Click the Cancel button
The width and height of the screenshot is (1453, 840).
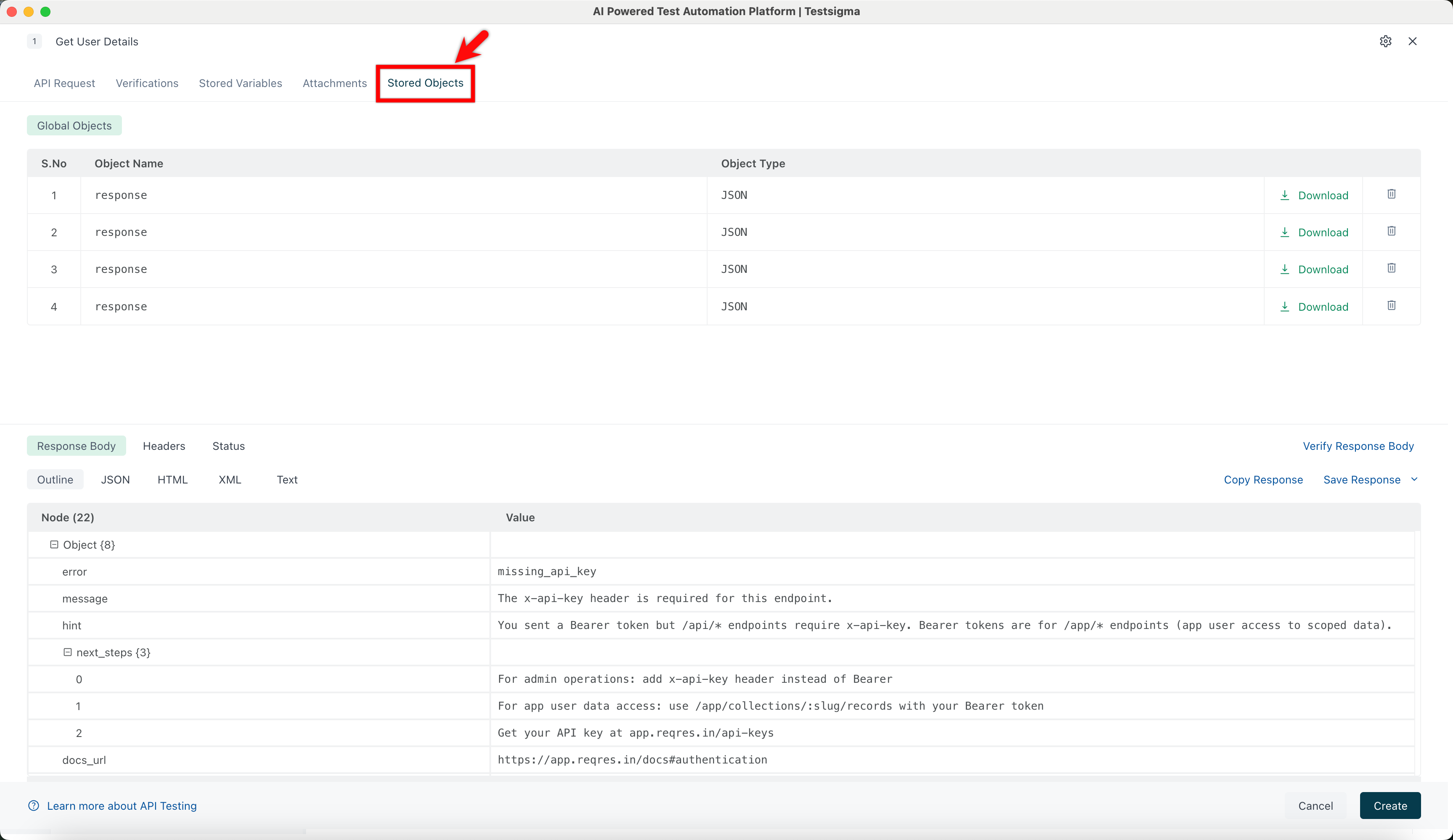click(x=1315, y=806)
